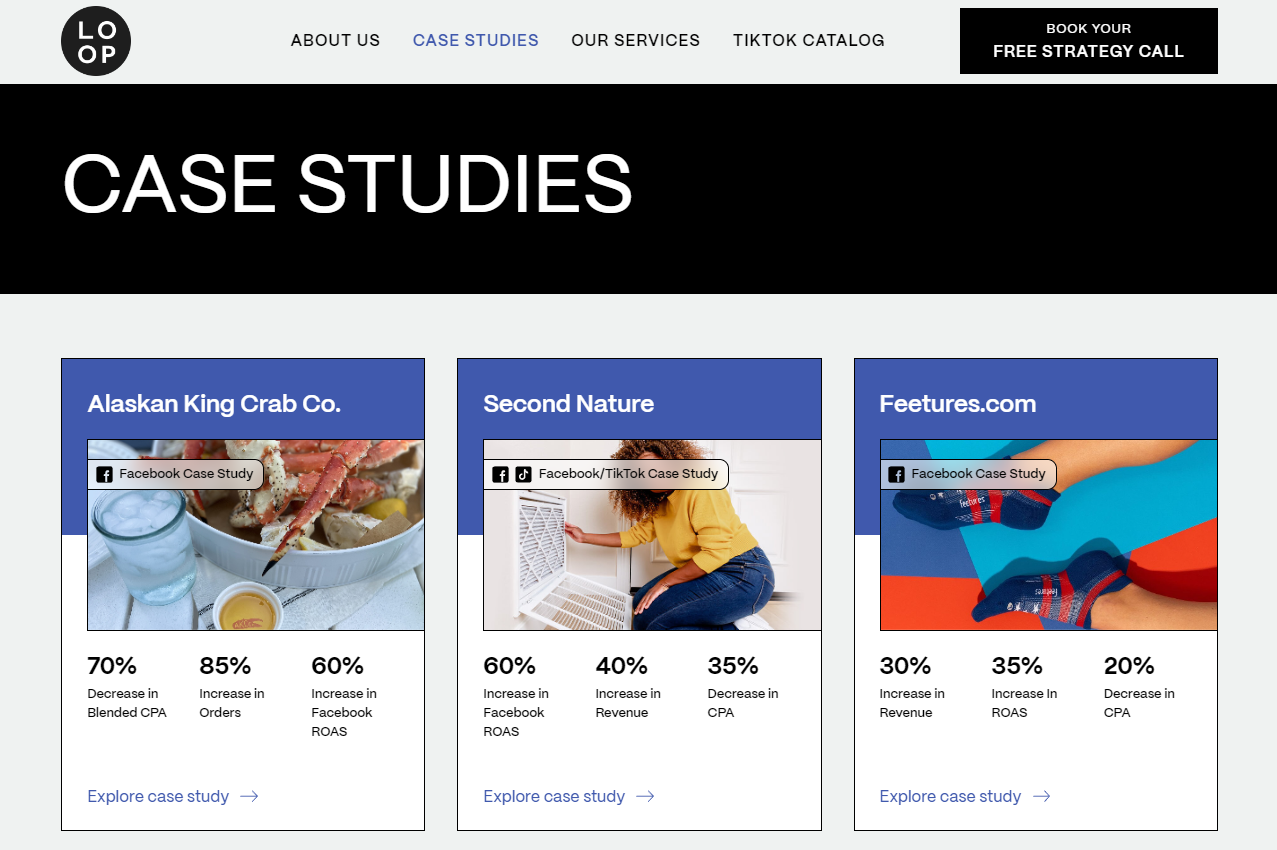Viewport: 1277px width, 850px height.
Task: Click arrow icon in Feetures.com card
Action: pos(1041,796)
